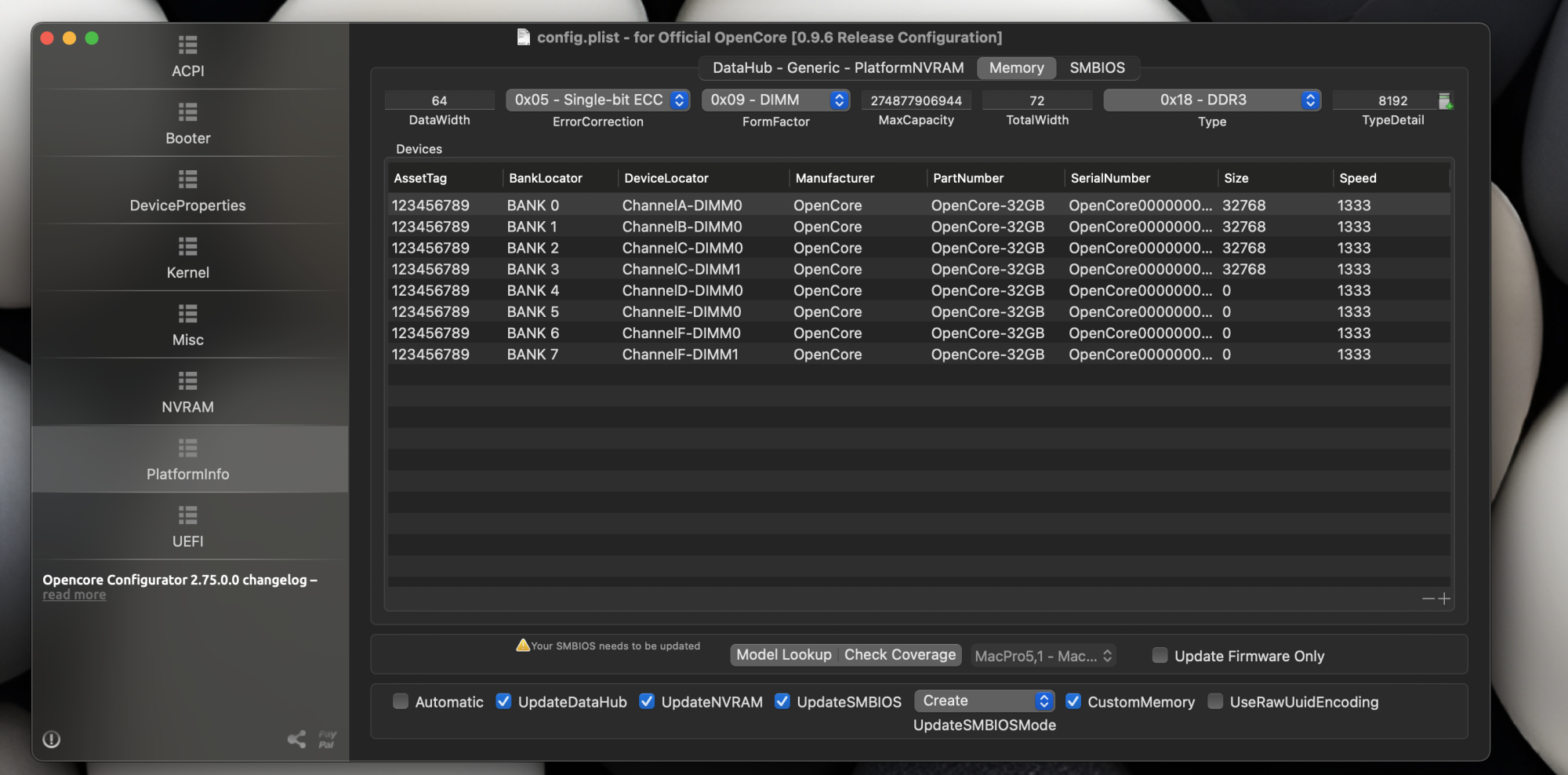Select the ChannelF-DIMM0 cell

point(681,333)
